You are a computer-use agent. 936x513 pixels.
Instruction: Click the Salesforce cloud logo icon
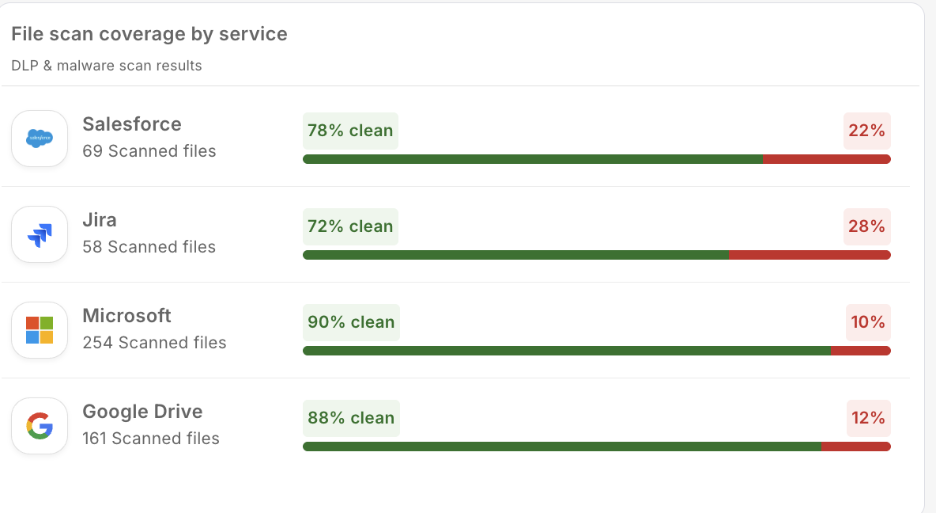tap(40, 138)
